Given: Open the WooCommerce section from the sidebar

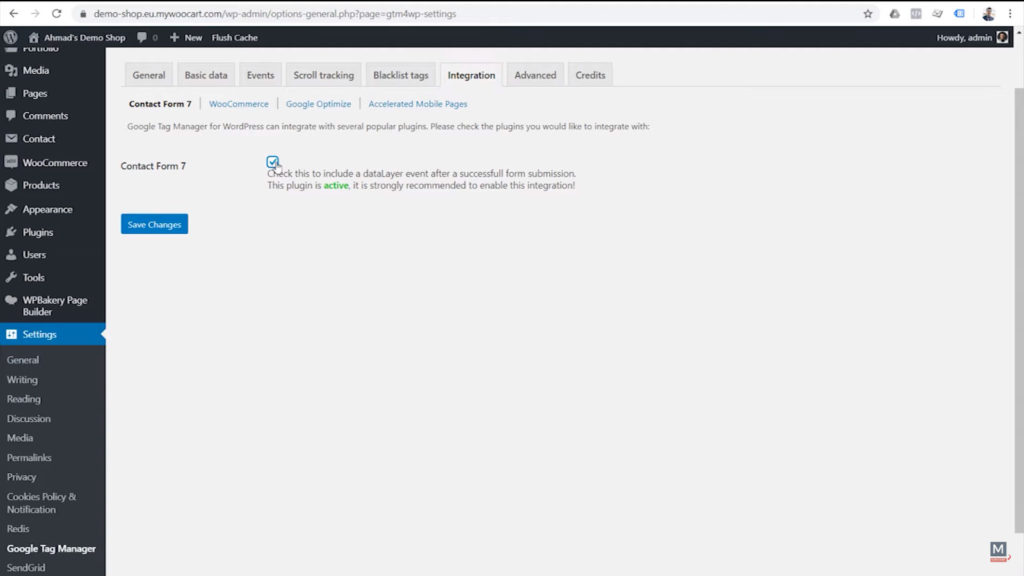Looking at the screenshot, I should pos(14,162).
